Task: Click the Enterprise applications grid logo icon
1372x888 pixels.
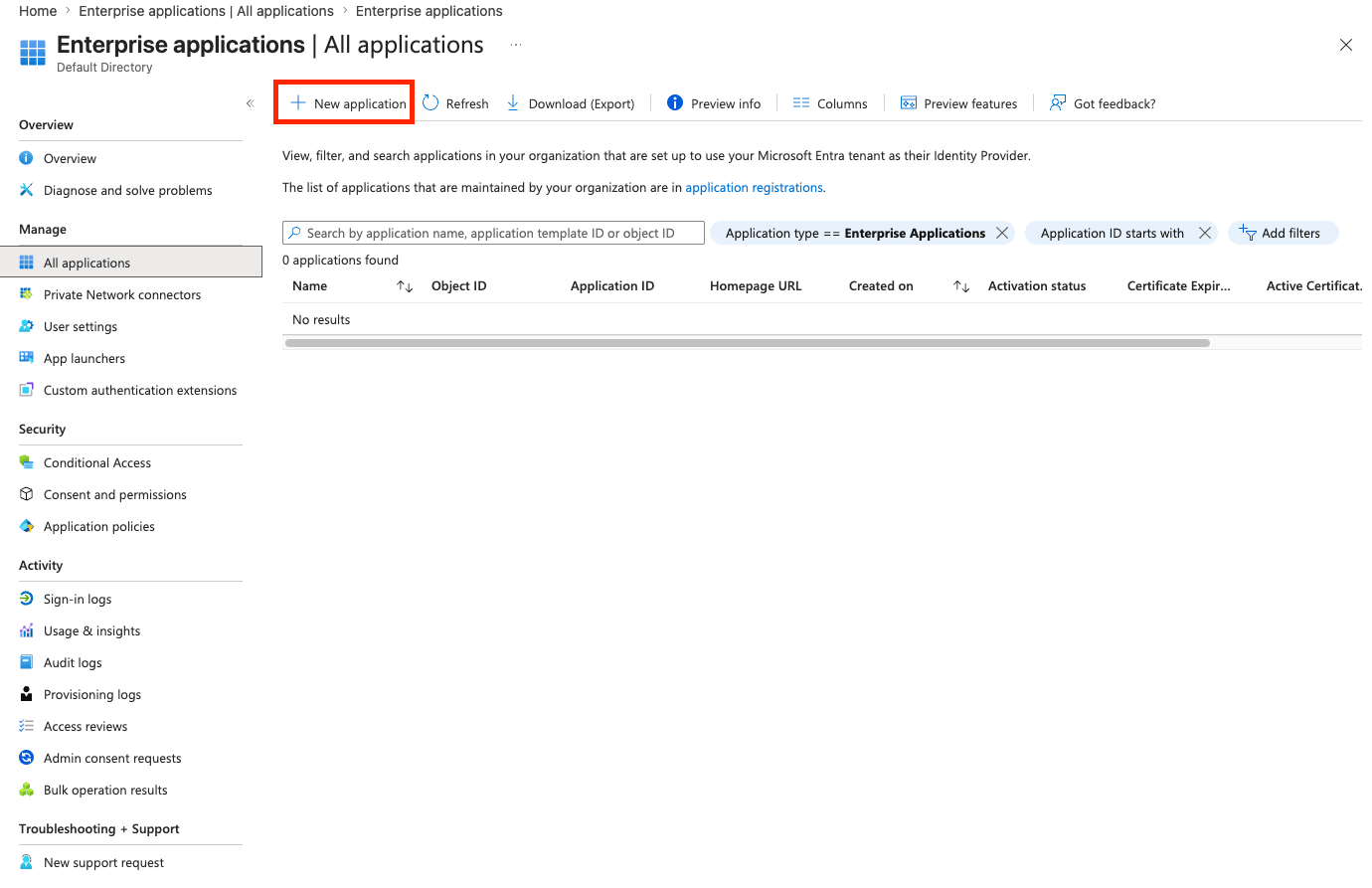Action: (33, 53)
